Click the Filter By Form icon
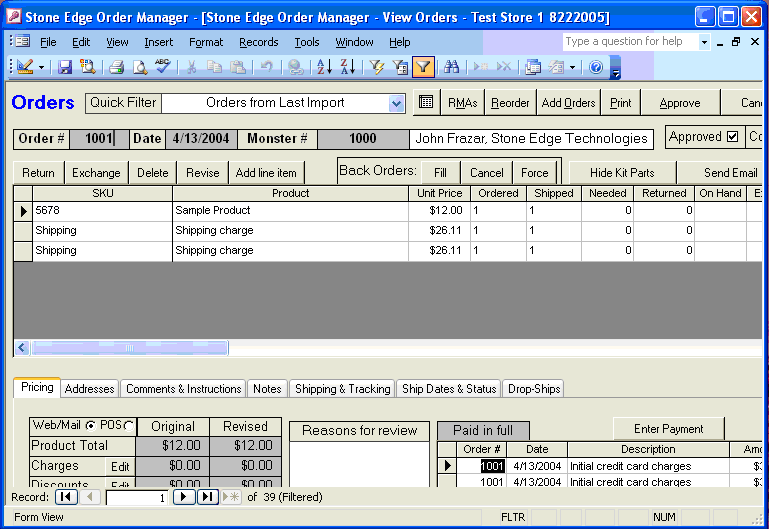 tap(400, 67)
